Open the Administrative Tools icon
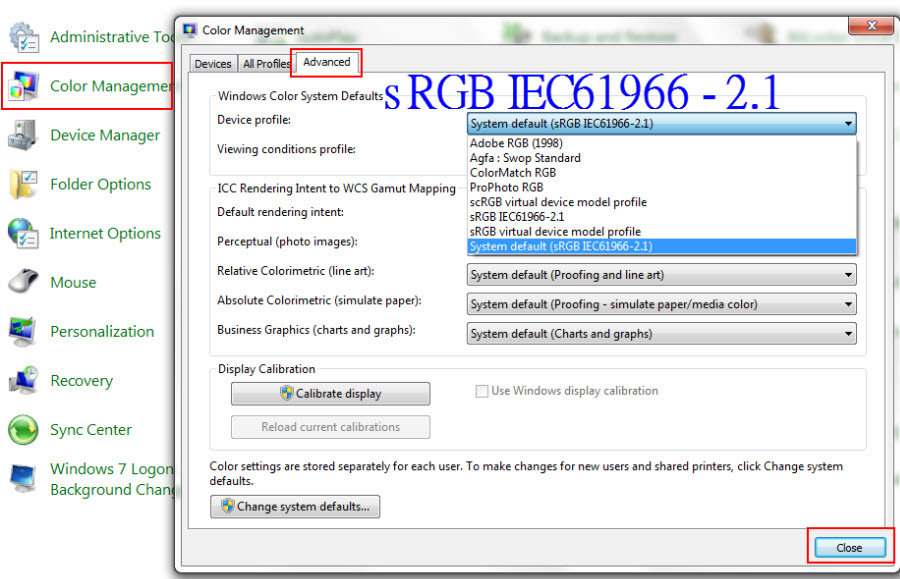The width and height of the screenshot is (900, 579). click(24, 37)
